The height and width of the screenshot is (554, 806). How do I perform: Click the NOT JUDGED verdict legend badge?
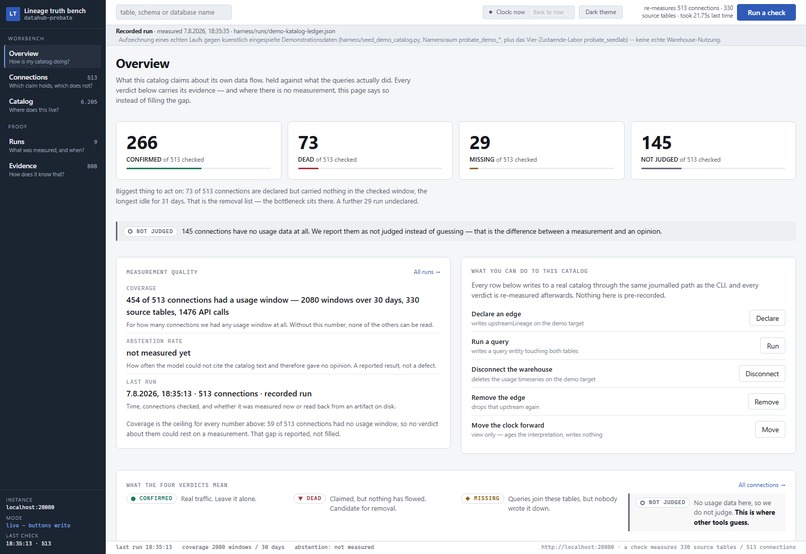(x=663, y=502)
